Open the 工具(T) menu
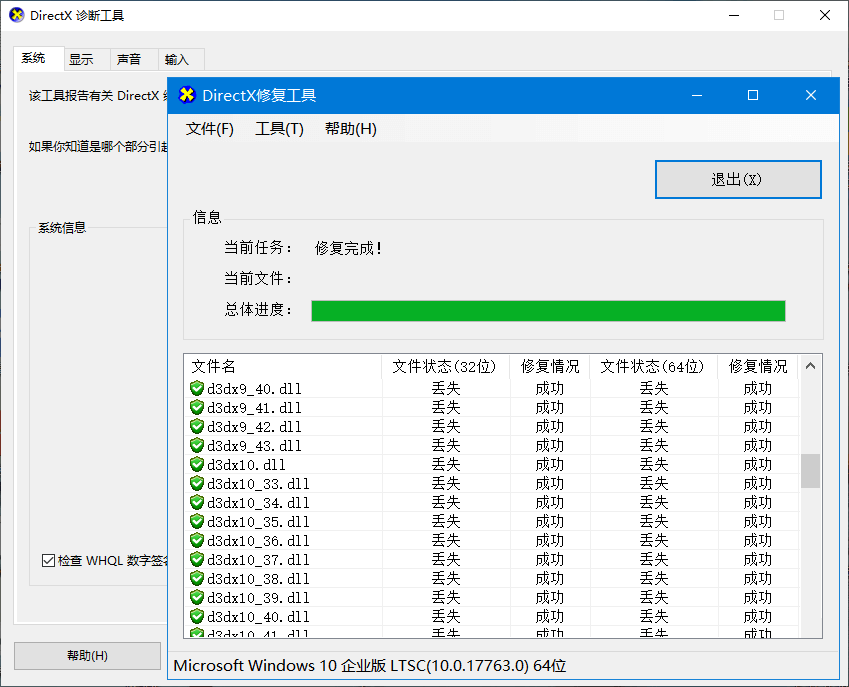Viewport: 849px width, 687px height. (x=279, y=129)
